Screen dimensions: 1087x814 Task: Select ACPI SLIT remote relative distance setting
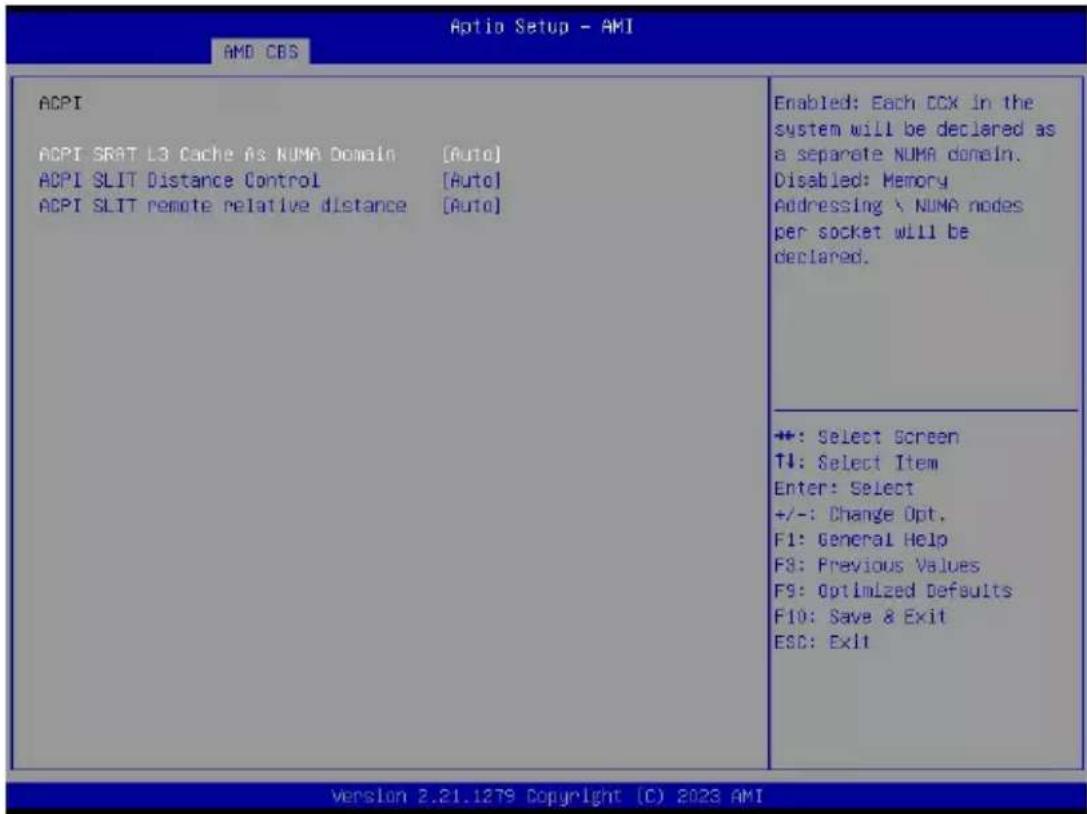pos(223,206)
